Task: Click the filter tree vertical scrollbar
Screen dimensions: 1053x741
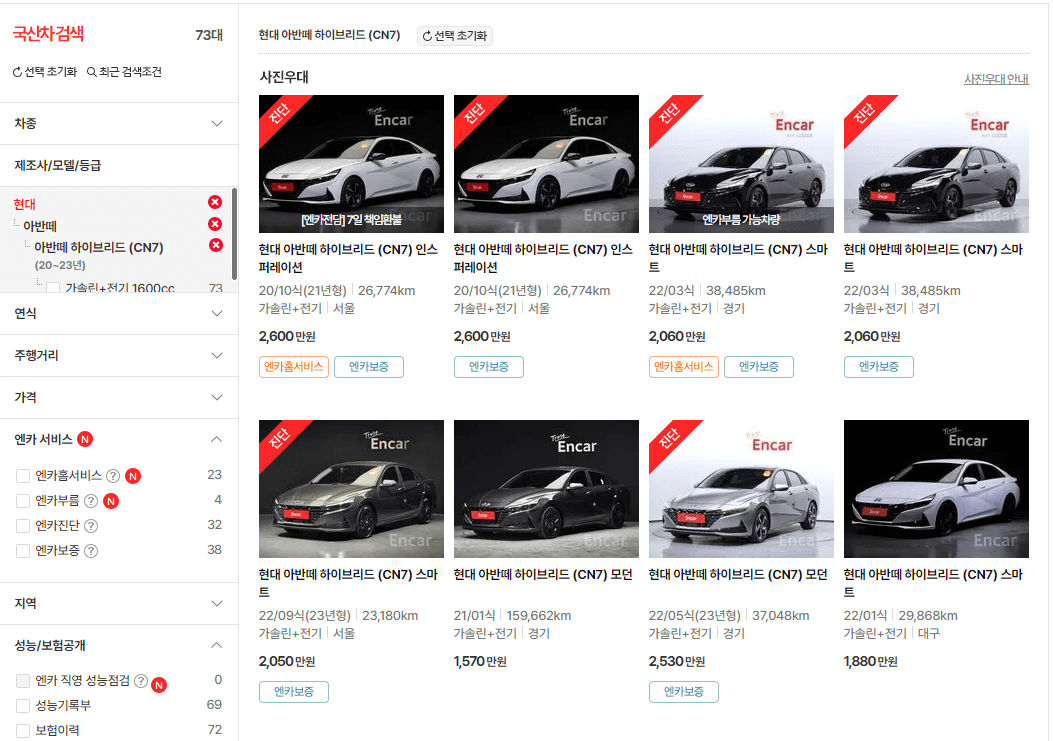Action: [234, 234]
